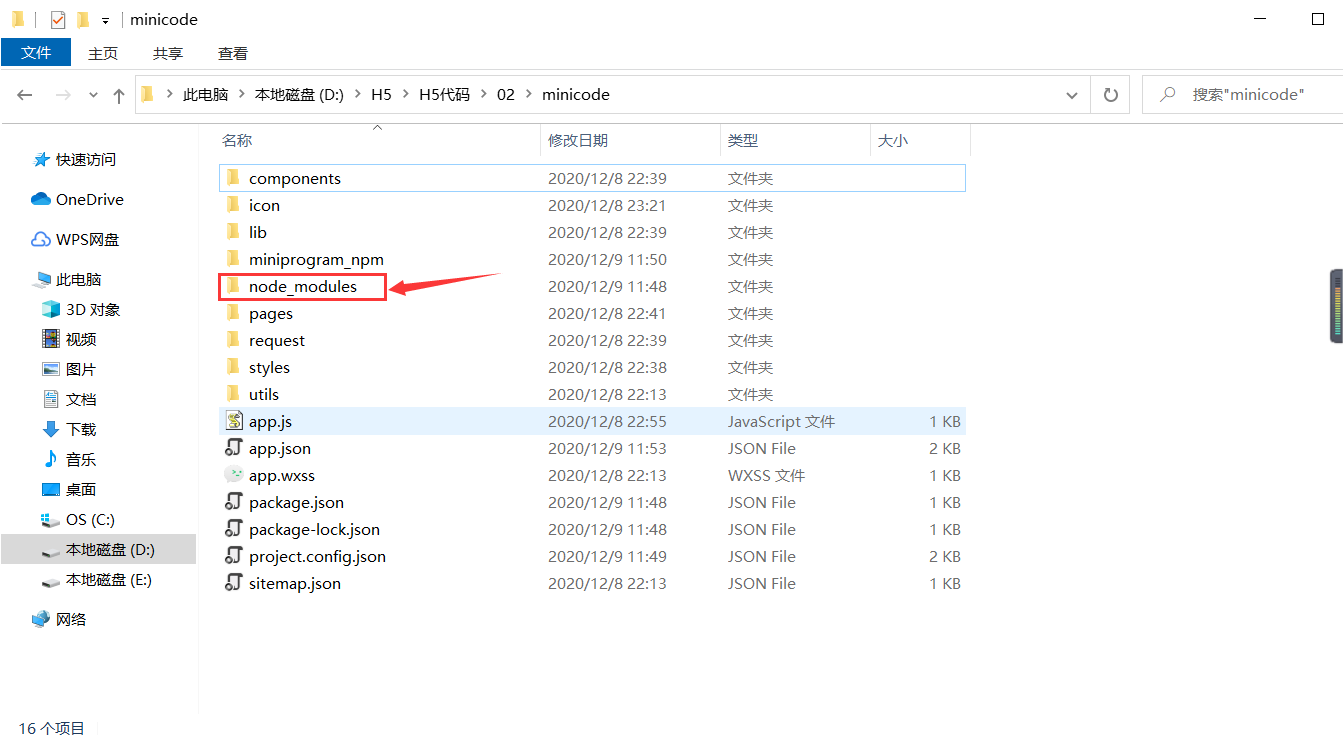Viewport: 1343px width, 744px height.
Task: Open OneDrive in the navigation pane
Action: [x=78, y=199]
